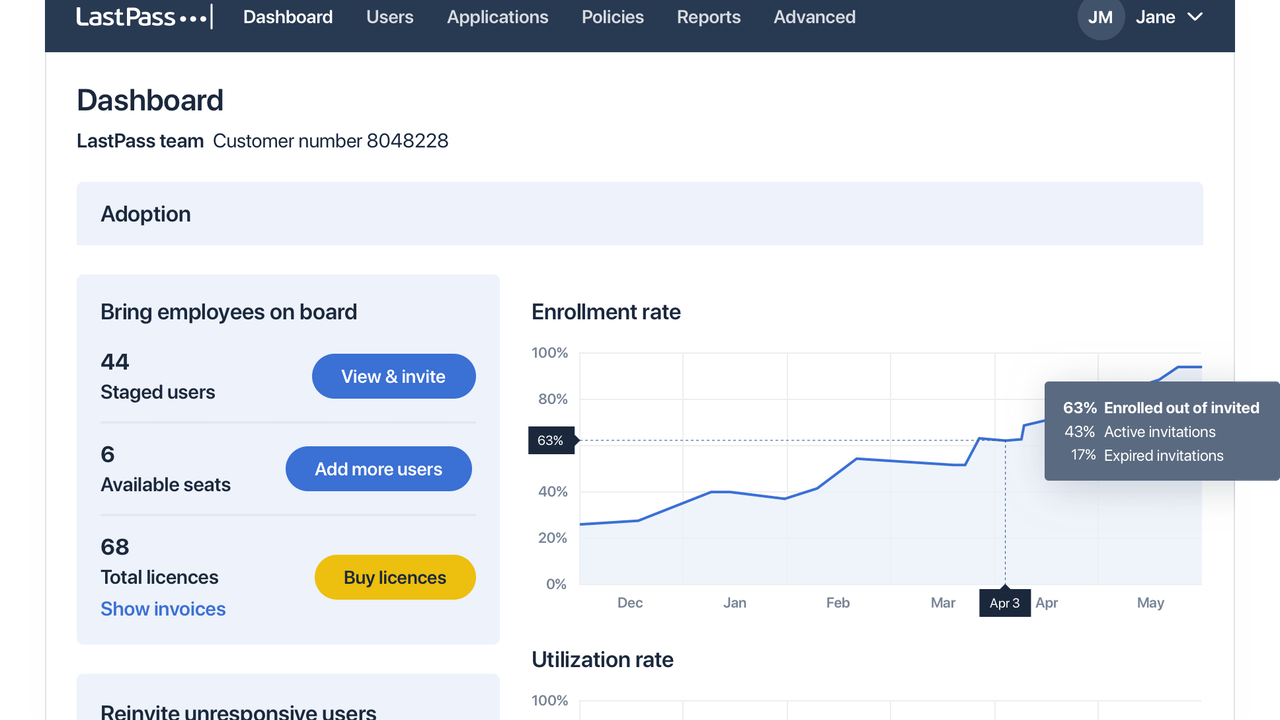Click the 63% Enrolled tooltip box
The height and width of the screenshot is (720, 1280).
1160,431
